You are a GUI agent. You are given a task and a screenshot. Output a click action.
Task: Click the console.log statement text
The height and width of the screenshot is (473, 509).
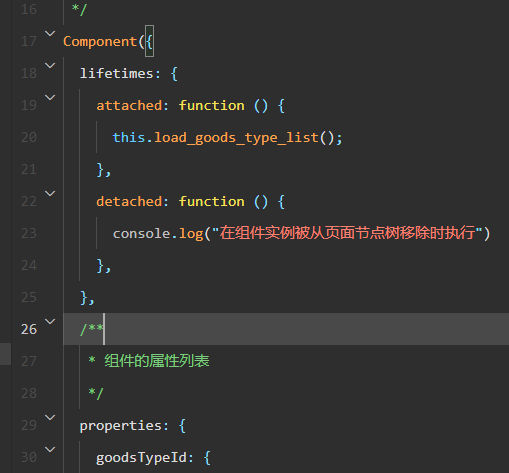click(301, 233)
